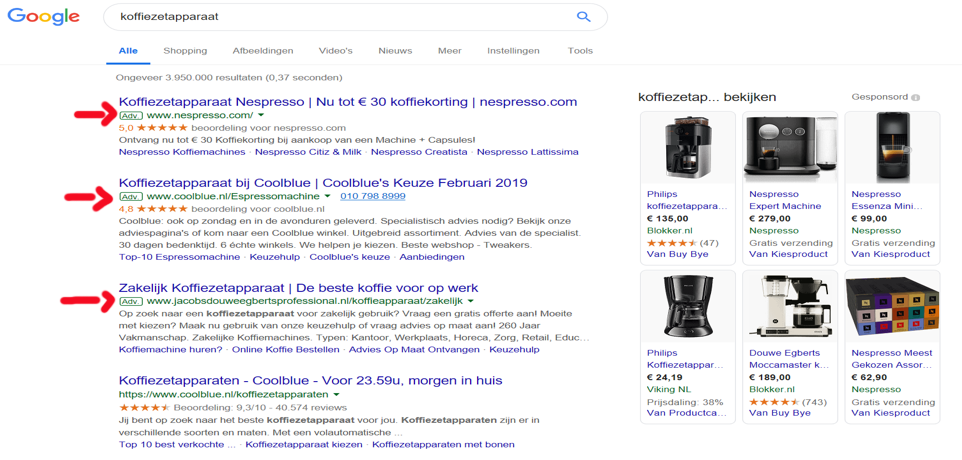Open the Afbeeldingen tab

[263, 51]
